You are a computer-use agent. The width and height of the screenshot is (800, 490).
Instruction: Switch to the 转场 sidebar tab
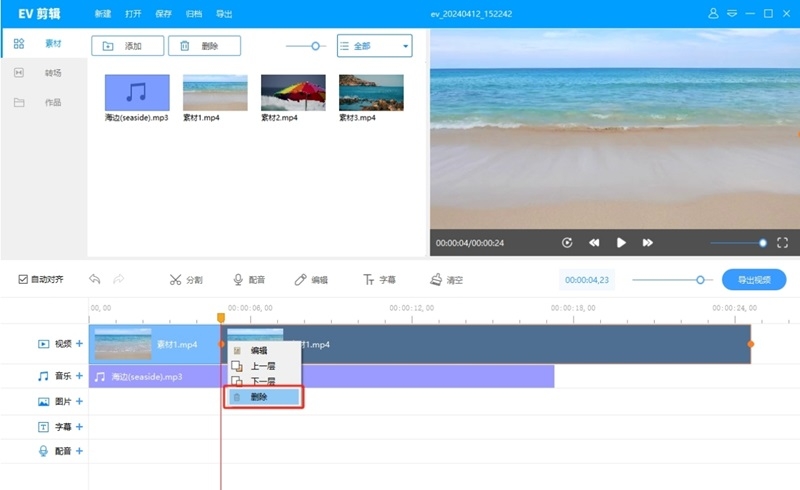(52, 73)
